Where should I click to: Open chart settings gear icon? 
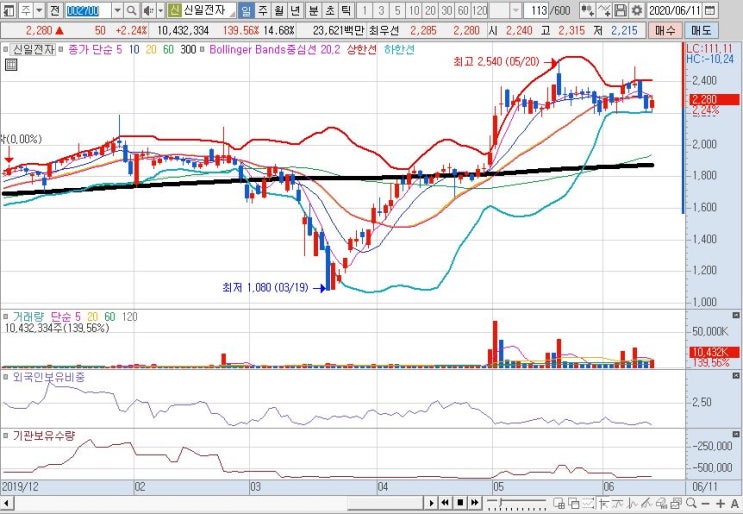637,10
